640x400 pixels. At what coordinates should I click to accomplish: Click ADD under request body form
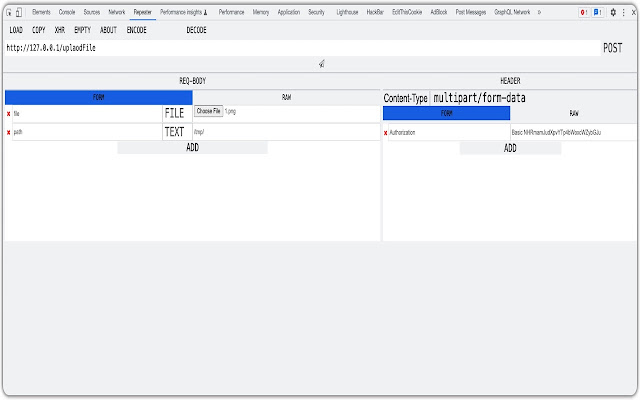pyautogui.click(x=192, y=148)
